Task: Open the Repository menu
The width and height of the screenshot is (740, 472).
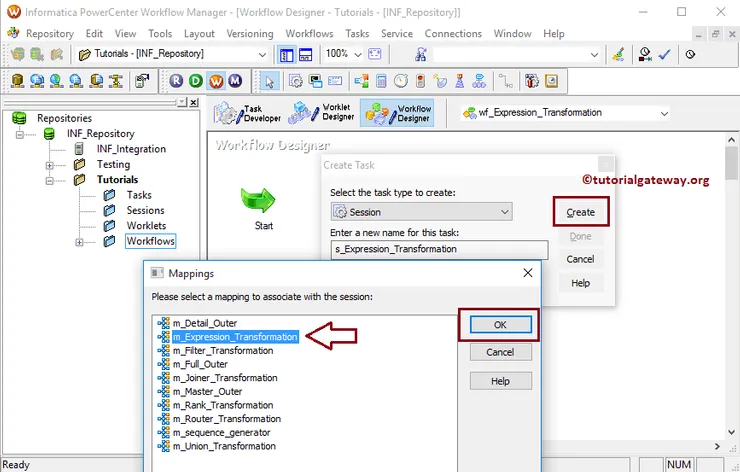Action: point(50,34)
